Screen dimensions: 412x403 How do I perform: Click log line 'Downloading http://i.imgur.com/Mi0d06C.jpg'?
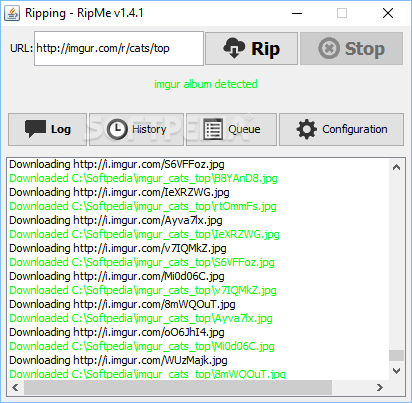(x=117, y=276)
